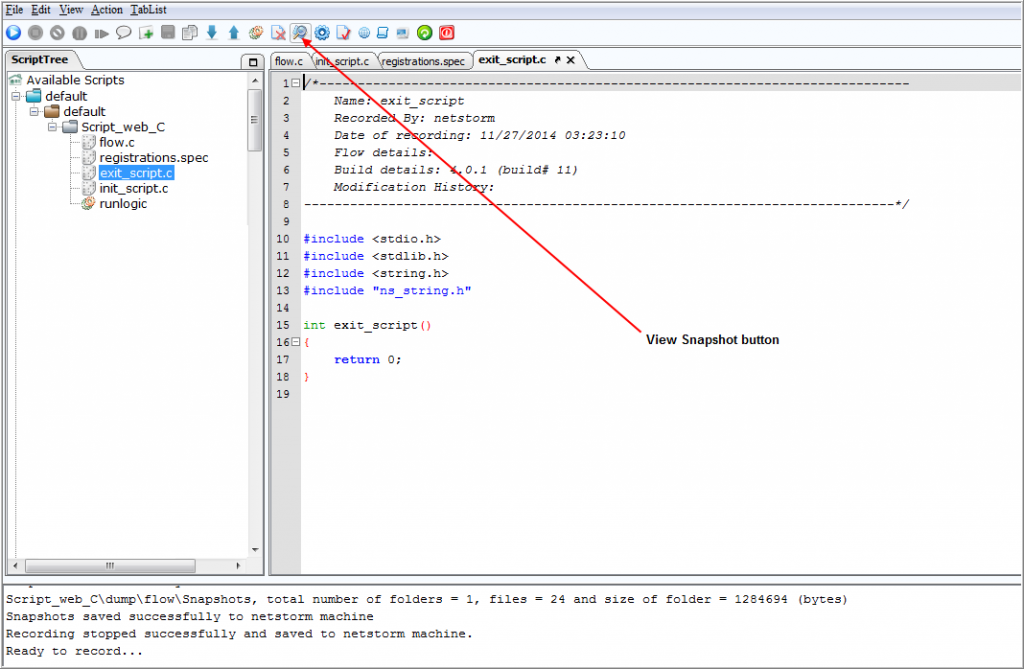
Task: Click the grey Cancel (no-entry) icon
Action: pos(57,33)
